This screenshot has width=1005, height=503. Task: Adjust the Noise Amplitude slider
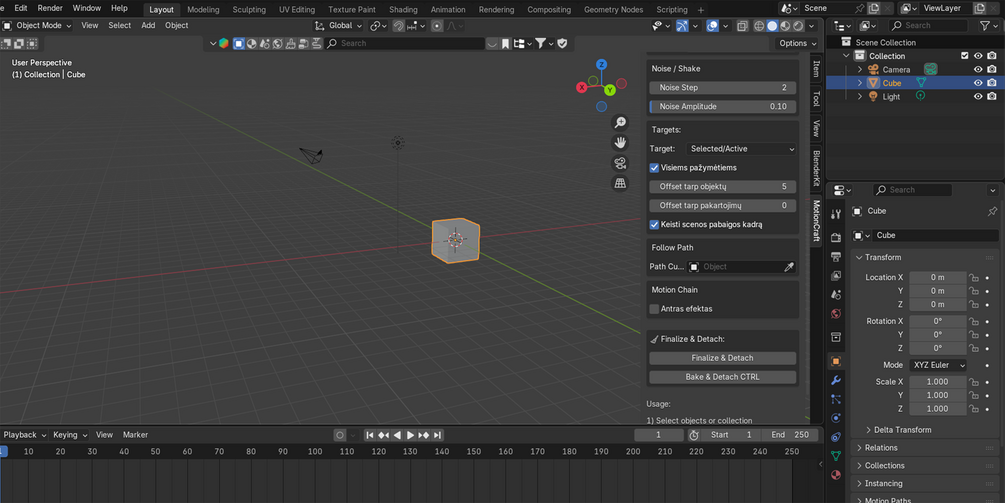point(722,107)
